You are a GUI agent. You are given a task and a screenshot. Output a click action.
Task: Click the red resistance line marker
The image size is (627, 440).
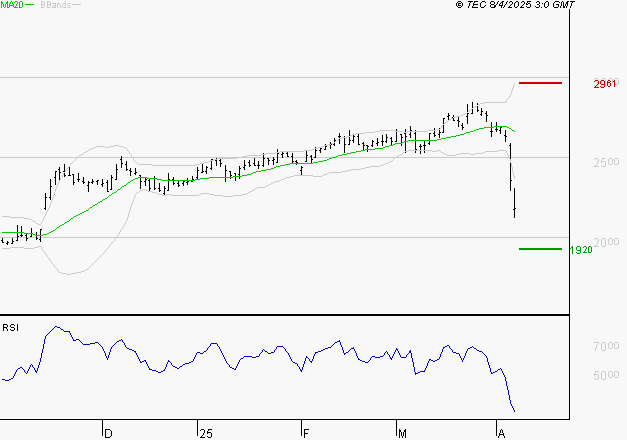540,83
